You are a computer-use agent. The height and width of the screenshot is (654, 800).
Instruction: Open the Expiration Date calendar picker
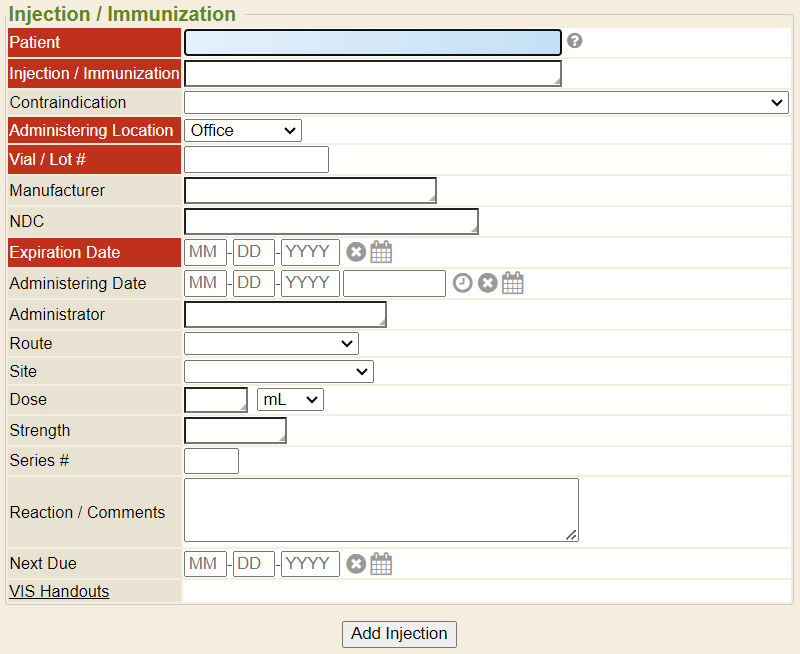381,252
